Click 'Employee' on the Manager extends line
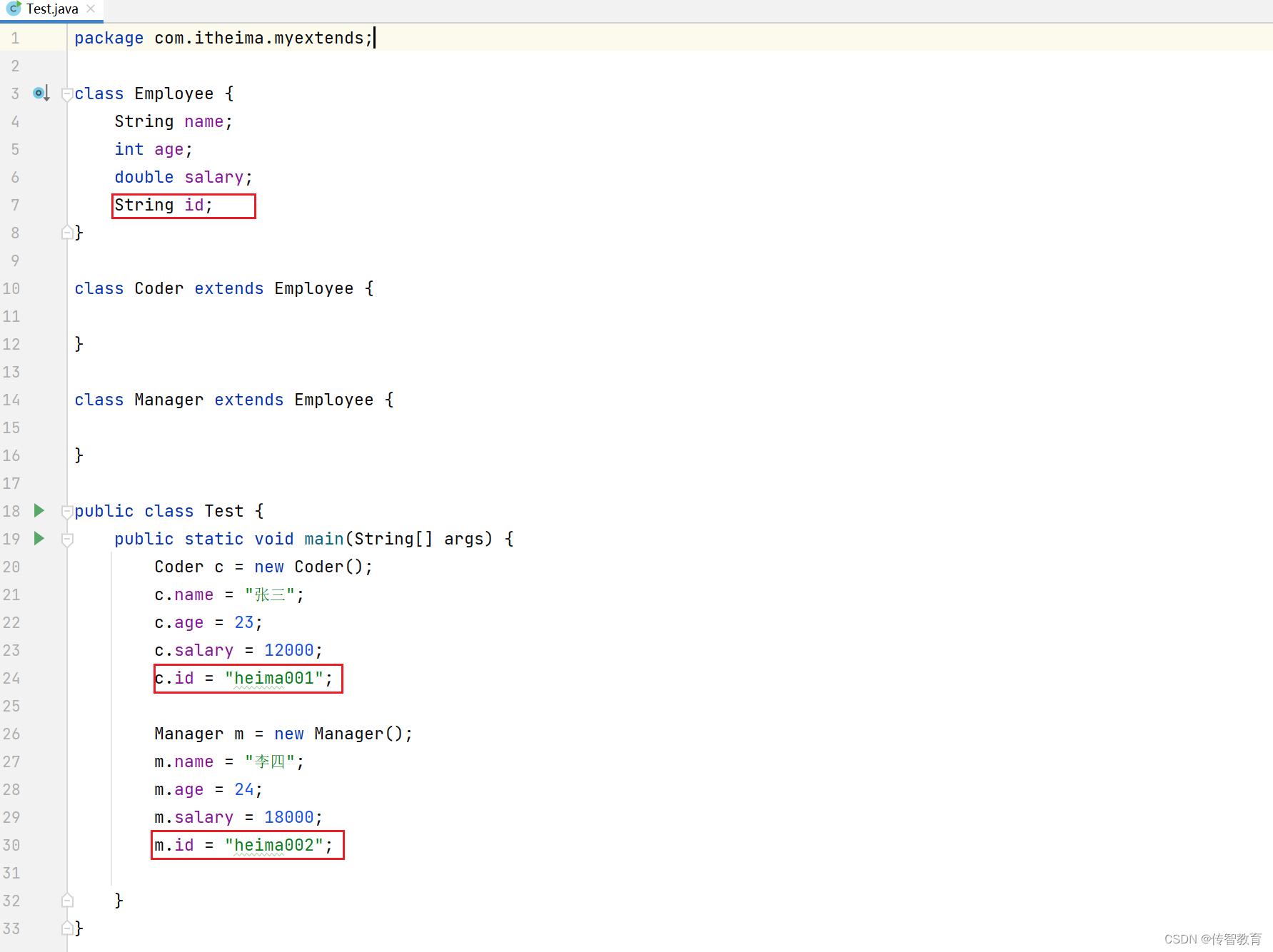The image size is (1273, 952). [x=334, y=400]
